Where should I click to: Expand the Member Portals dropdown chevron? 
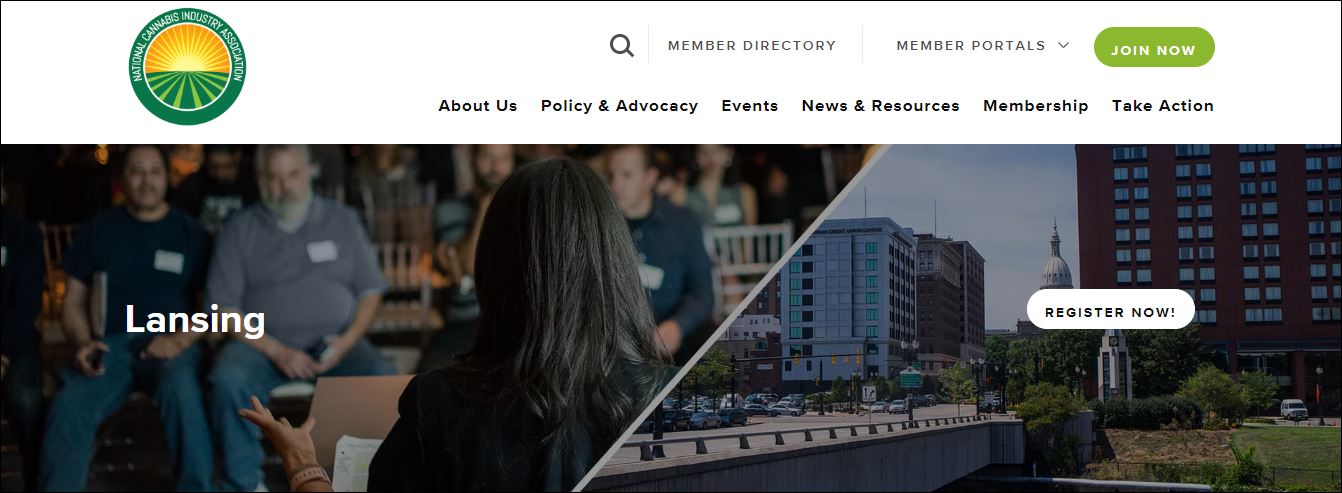point(1063,45)
